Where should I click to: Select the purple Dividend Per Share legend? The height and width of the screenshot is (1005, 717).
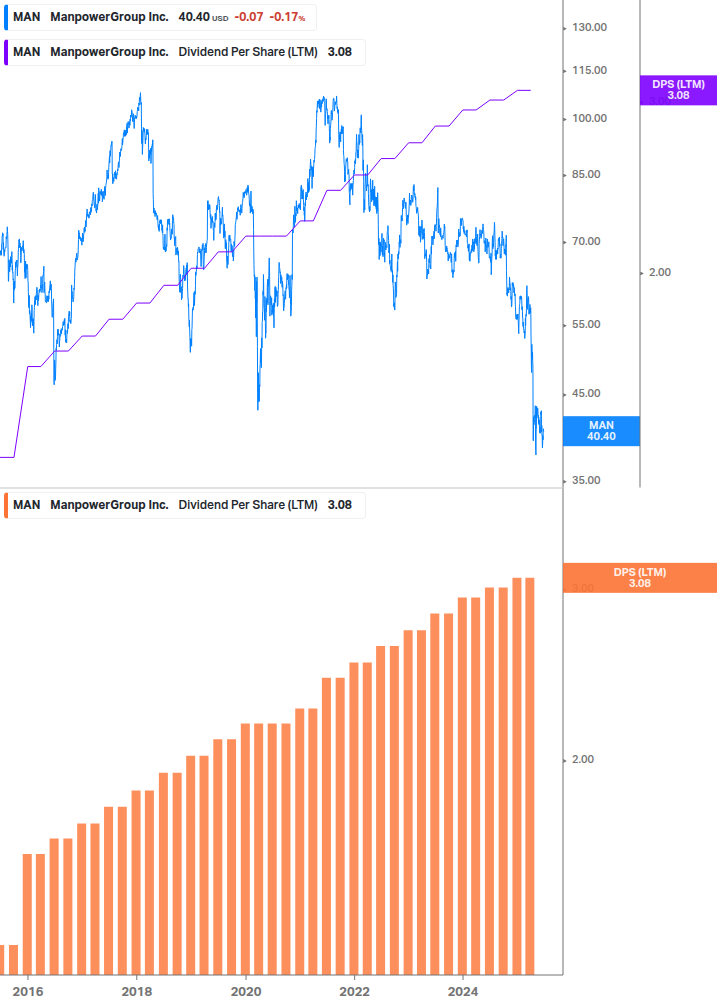tap(185, 52)
